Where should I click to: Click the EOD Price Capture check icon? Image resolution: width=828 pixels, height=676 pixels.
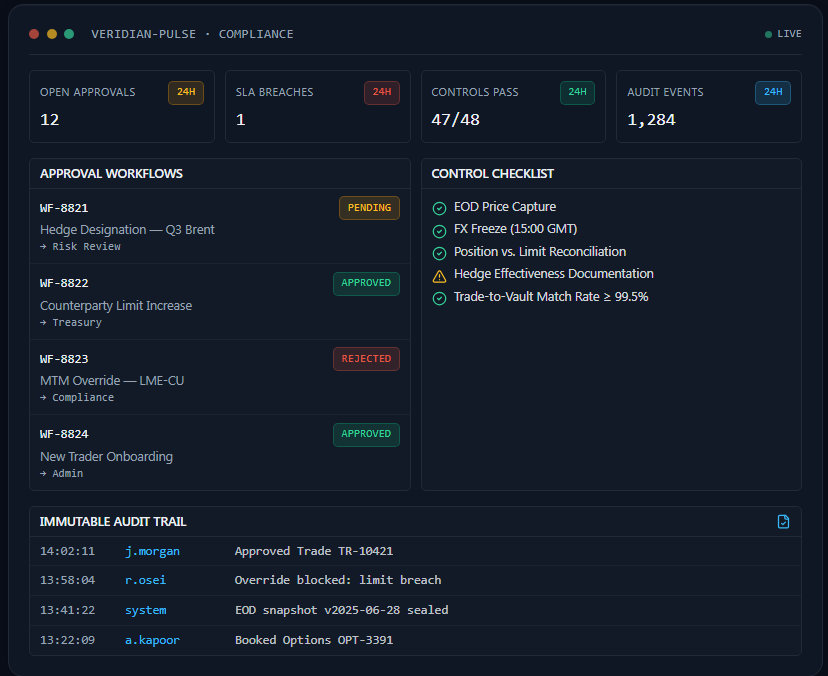click(439, 208)
